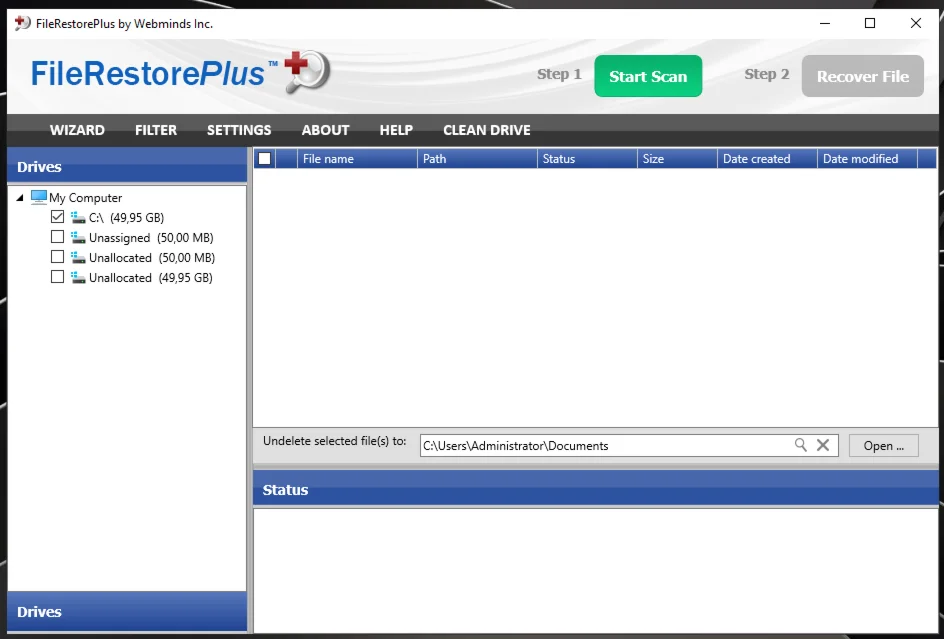Open the CLEAN DRIVE menu

click(x=486, y=130)
